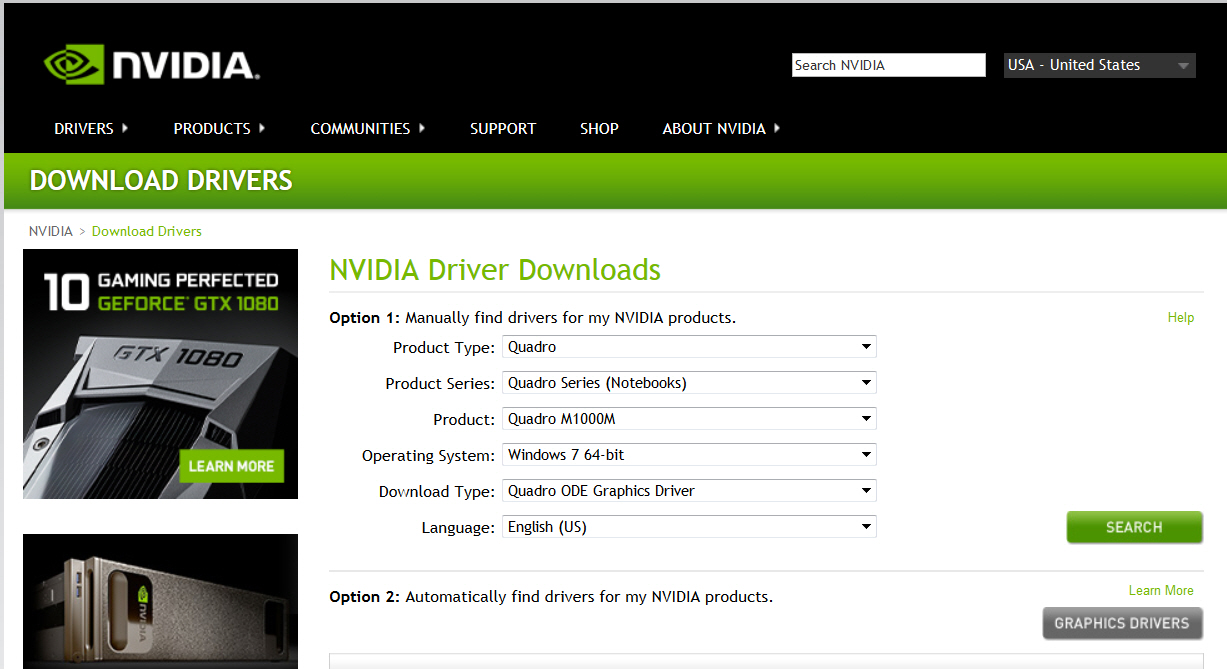The image size is (1227, 669).
Task: Open the USA - United States region dropdown
Action: 1100,65
